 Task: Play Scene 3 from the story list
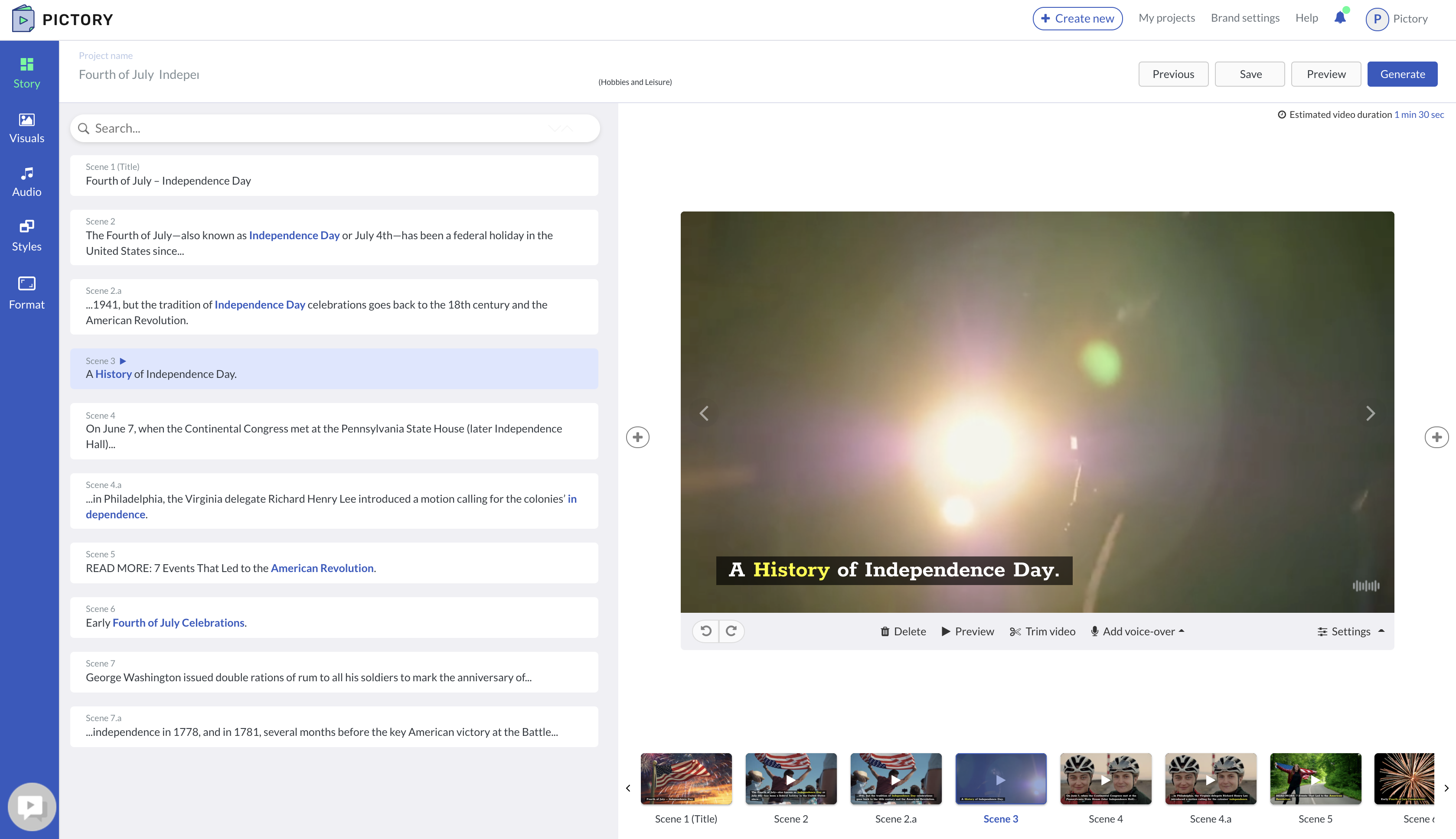[123, 361]
